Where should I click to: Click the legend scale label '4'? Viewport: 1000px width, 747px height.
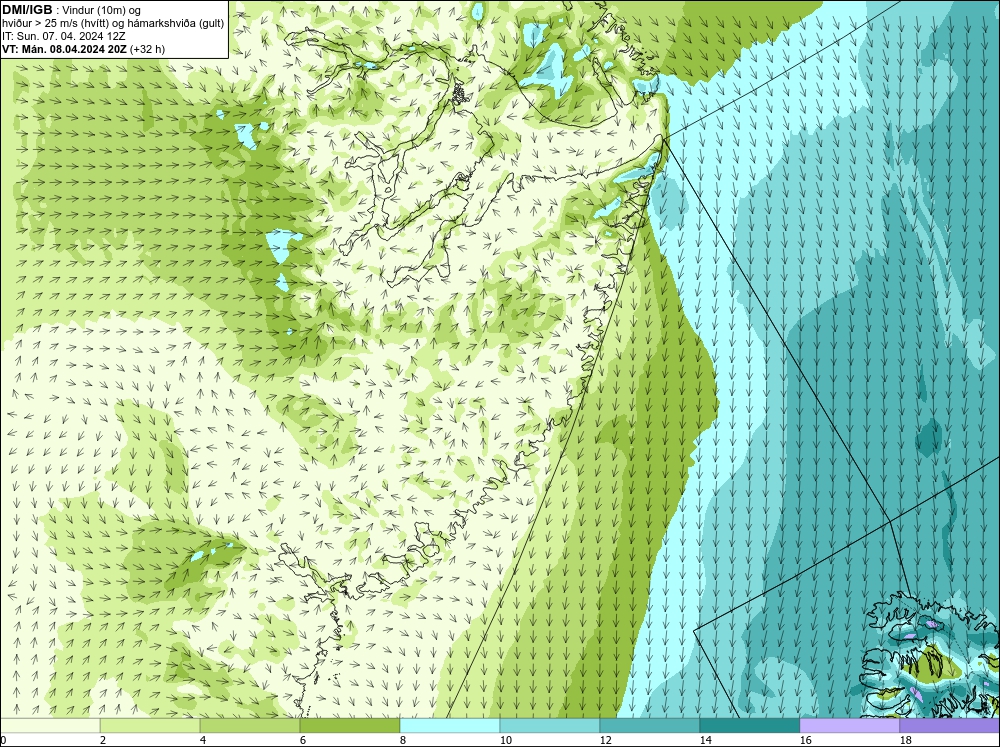(x=203, y=740)
